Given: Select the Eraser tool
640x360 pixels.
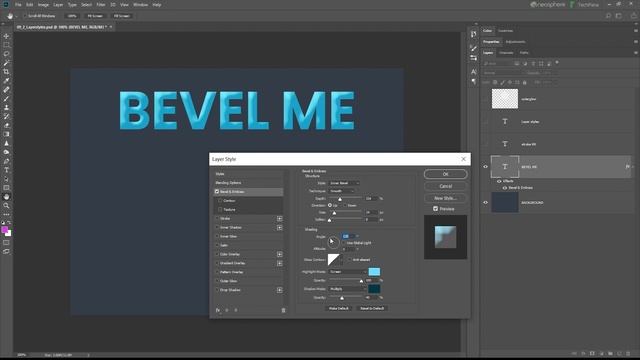Looking at the screenshot, I should 6,126.
